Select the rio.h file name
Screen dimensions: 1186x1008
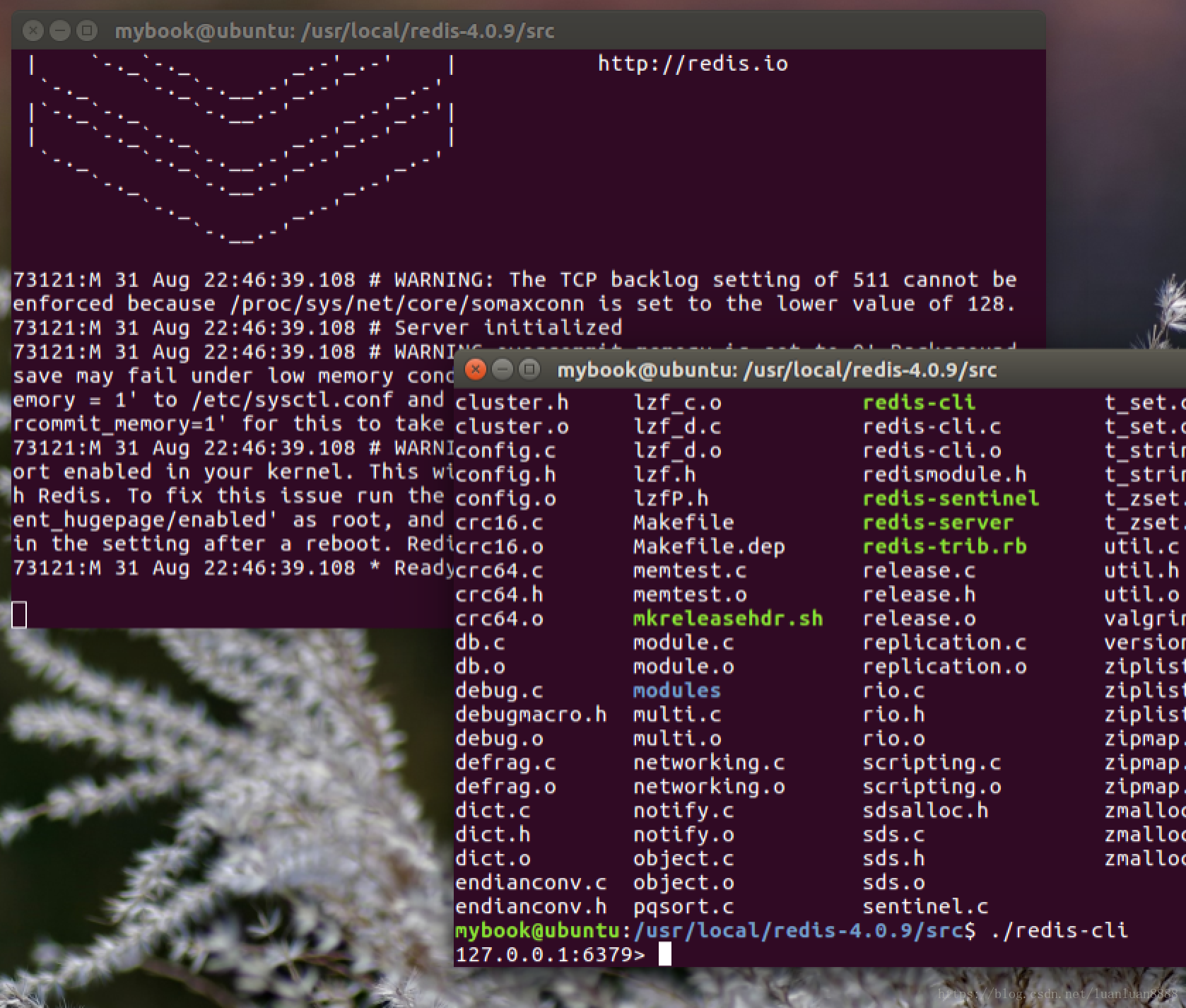point(893,715)
